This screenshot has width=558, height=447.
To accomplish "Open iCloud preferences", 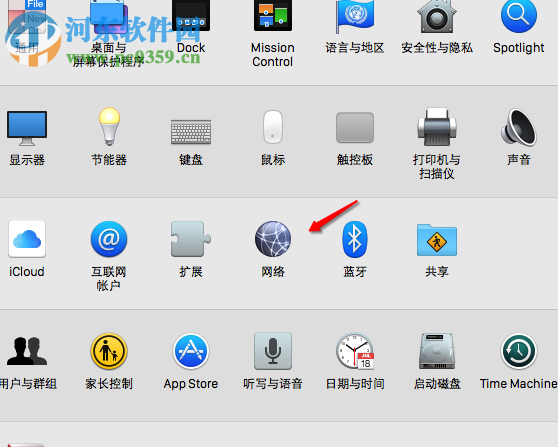I will (27, 239).
